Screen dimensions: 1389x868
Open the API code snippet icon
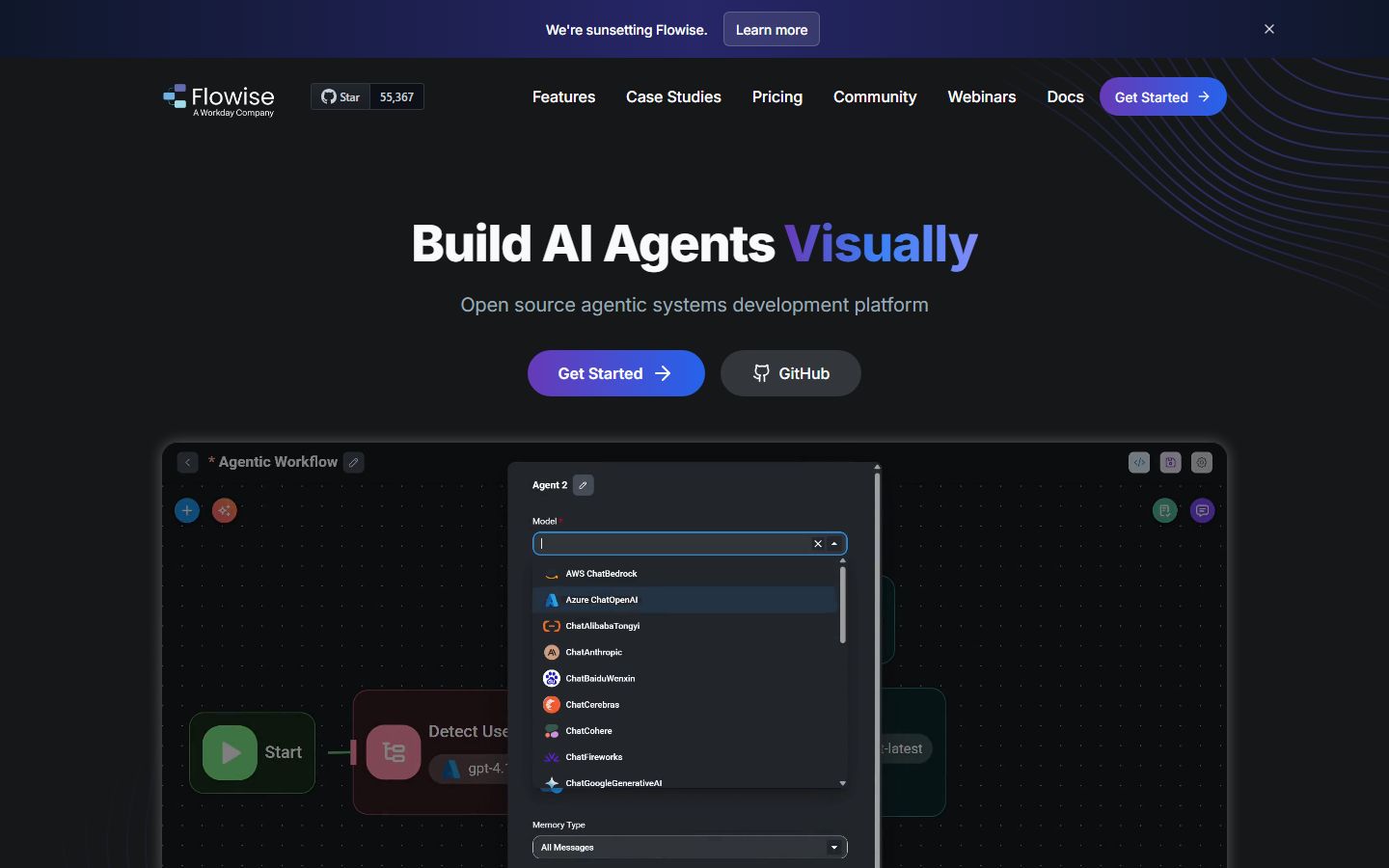coord(1139,463)
